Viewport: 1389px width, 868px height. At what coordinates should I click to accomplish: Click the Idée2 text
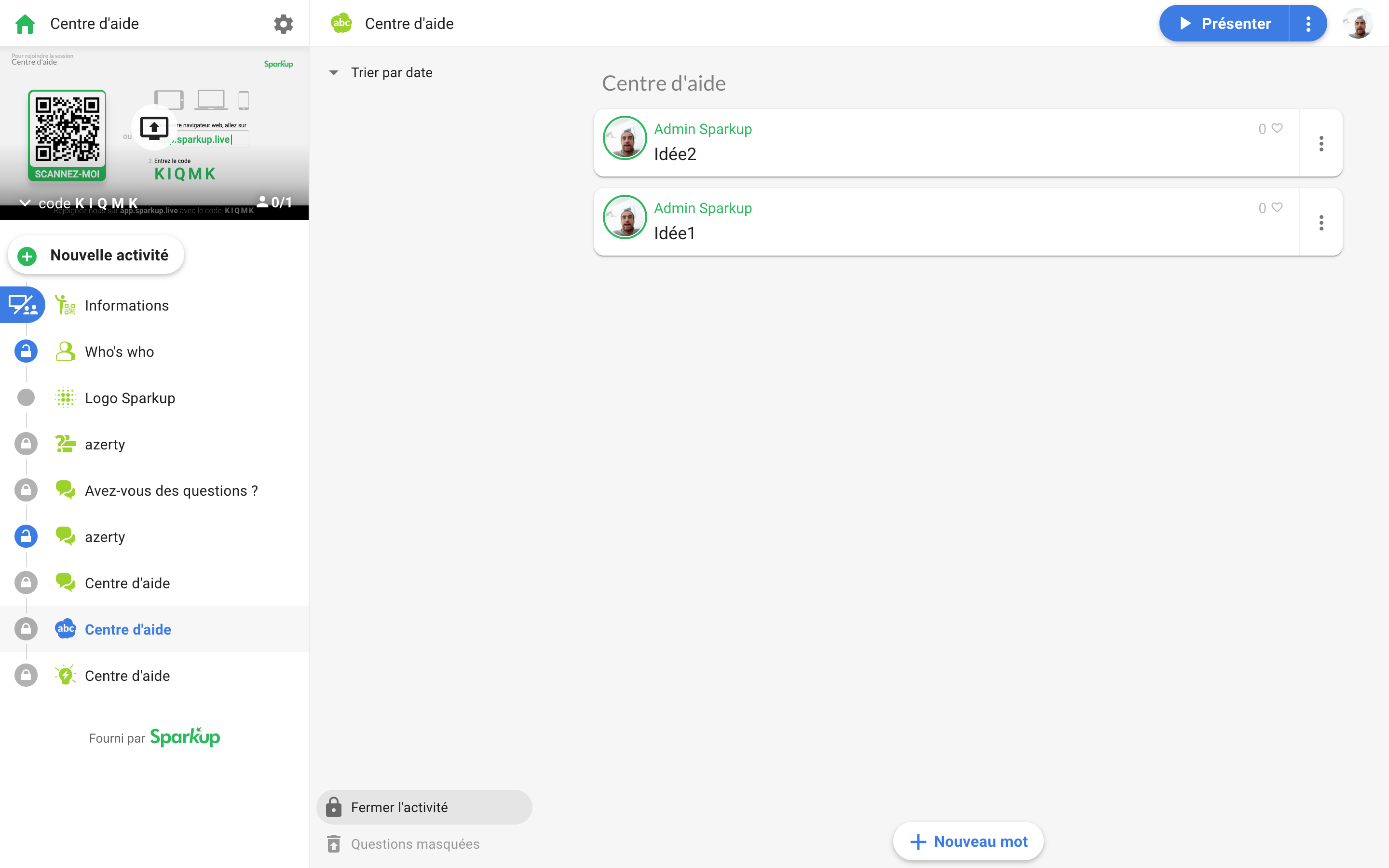675,154
